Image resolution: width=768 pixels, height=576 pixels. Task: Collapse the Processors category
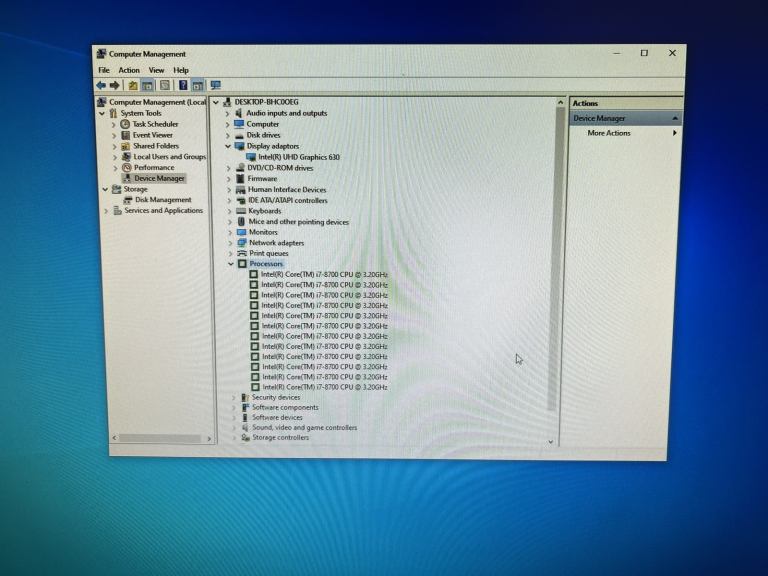(230, 264)
